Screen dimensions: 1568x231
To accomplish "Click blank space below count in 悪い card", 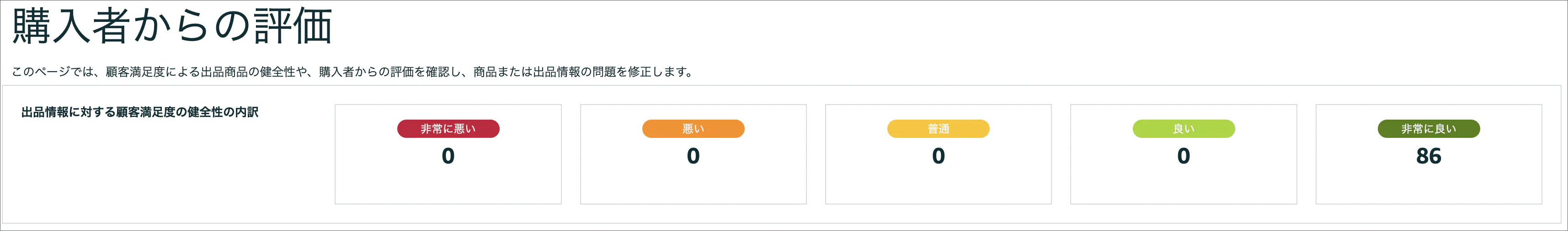I will click(x=693, y=185).
